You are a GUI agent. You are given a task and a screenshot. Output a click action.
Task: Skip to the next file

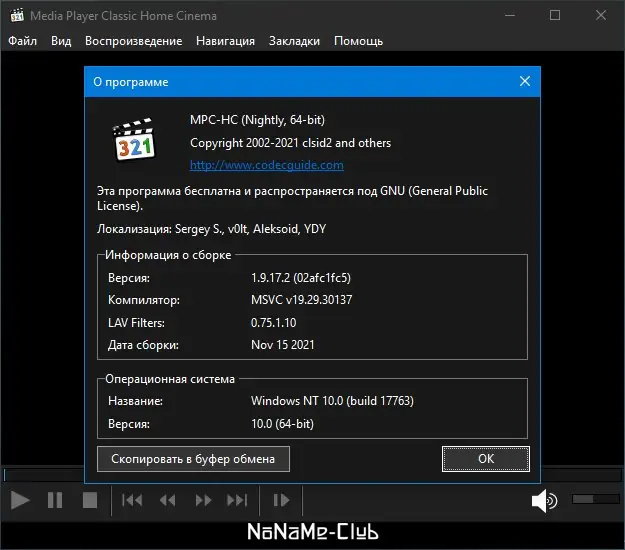point(237,501)
